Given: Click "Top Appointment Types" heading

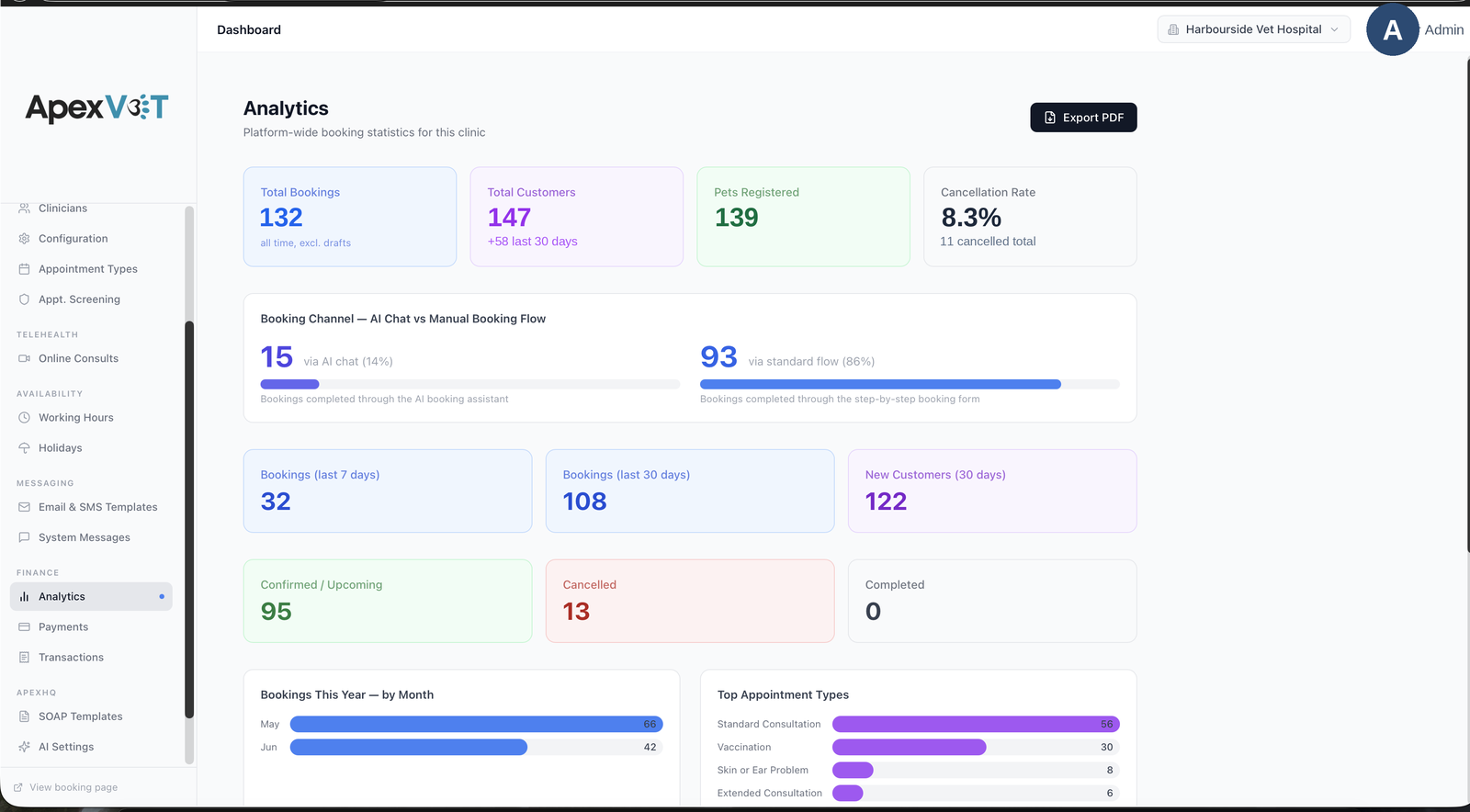Looking at the screenshot, I should (783, 695).
